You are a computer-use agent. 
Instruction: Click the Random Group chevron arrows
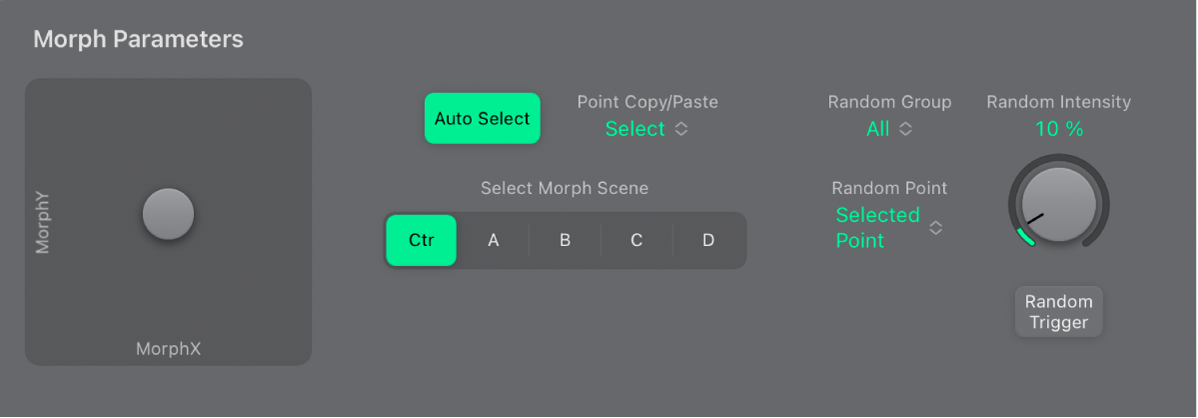(x=905, y=129)
